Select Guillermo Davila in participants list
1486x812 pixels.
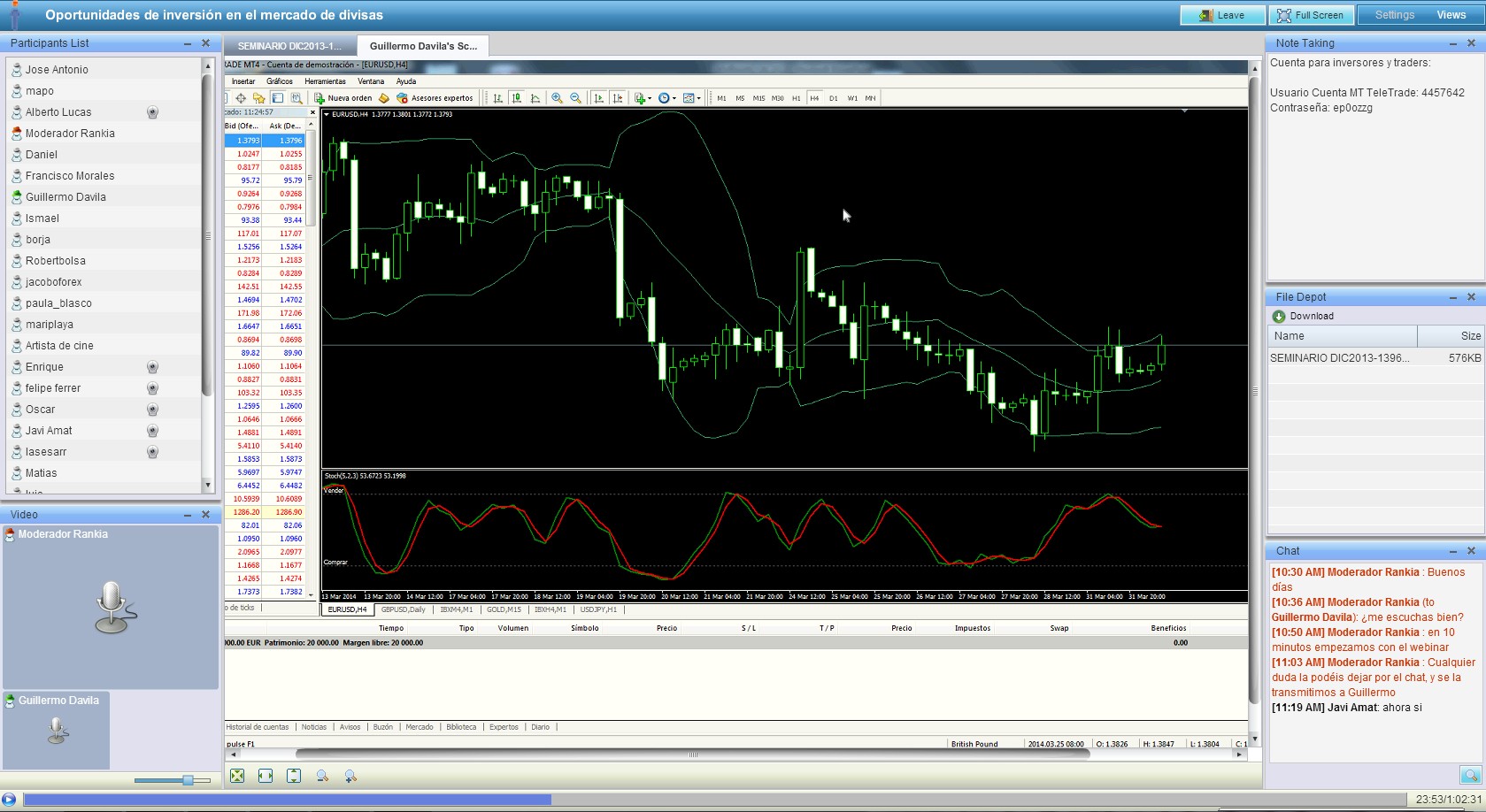coord(104,197)
